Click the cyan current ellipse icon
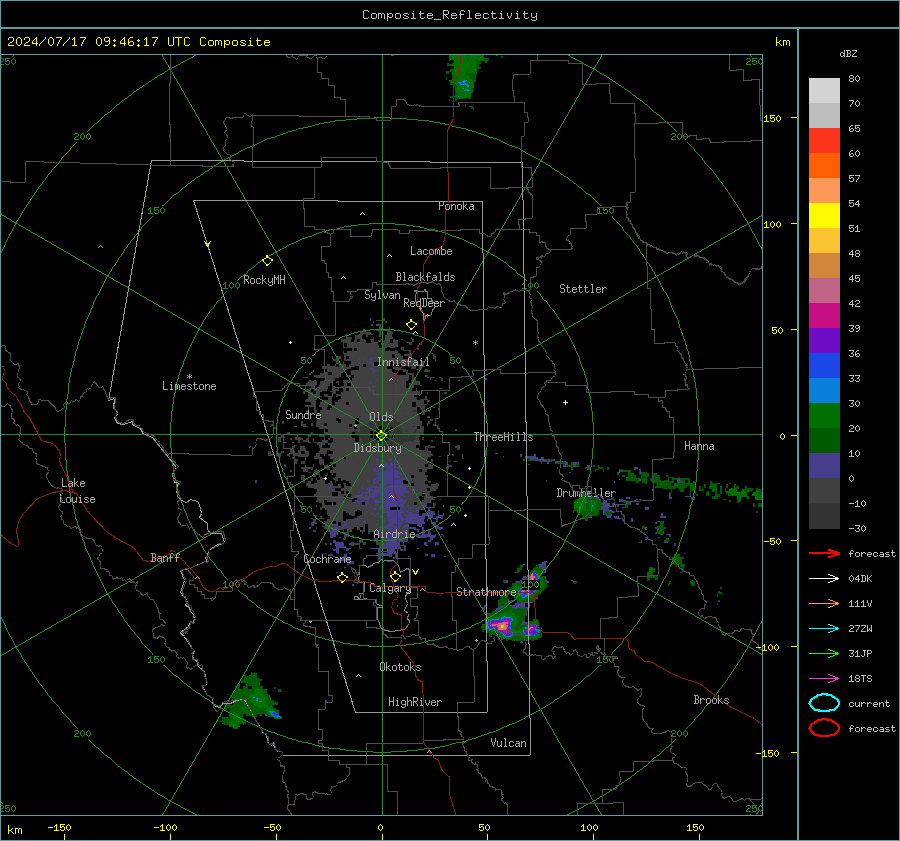The width and height of the screenshot is (900, 841). [x=824, y=703]
